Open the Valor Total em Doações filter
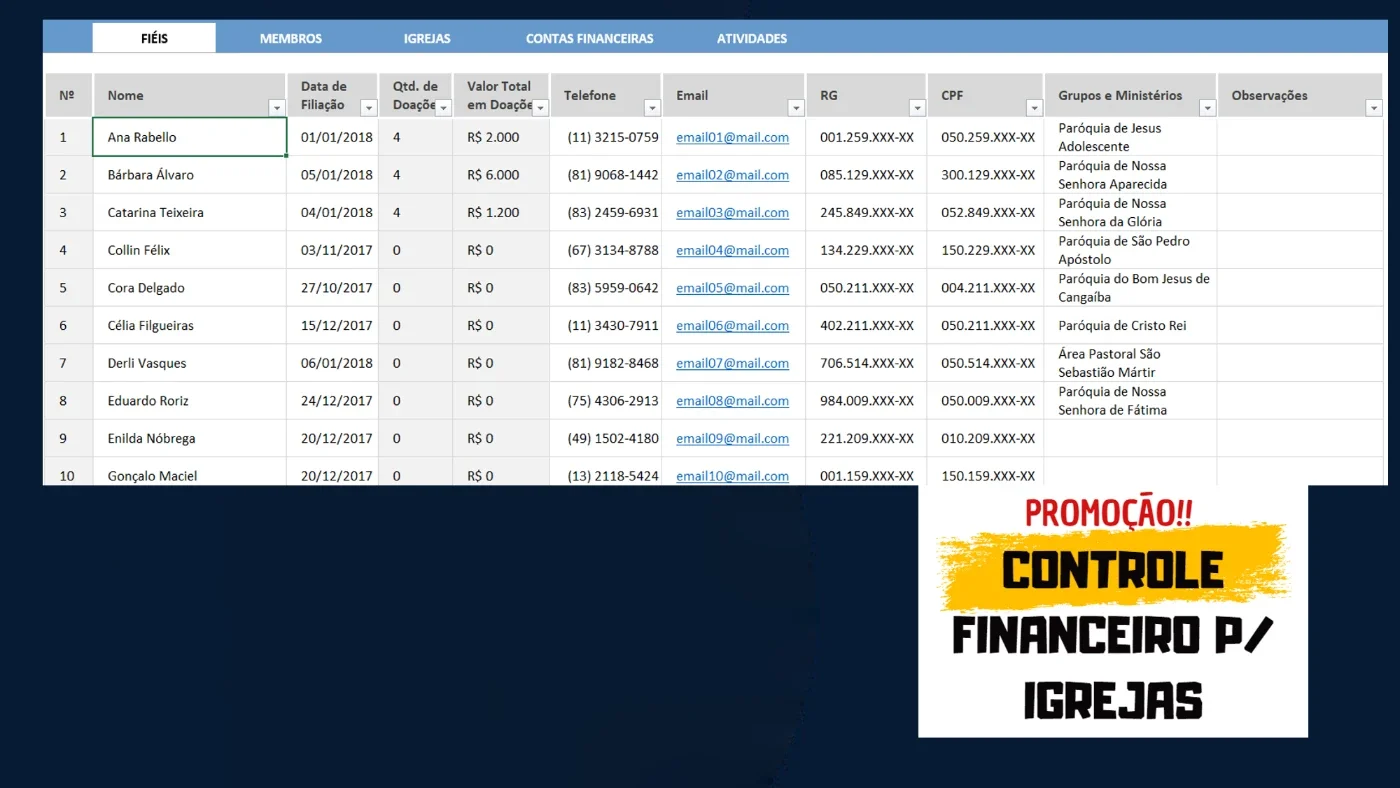The image size is (1400, 788). (540, 108)
